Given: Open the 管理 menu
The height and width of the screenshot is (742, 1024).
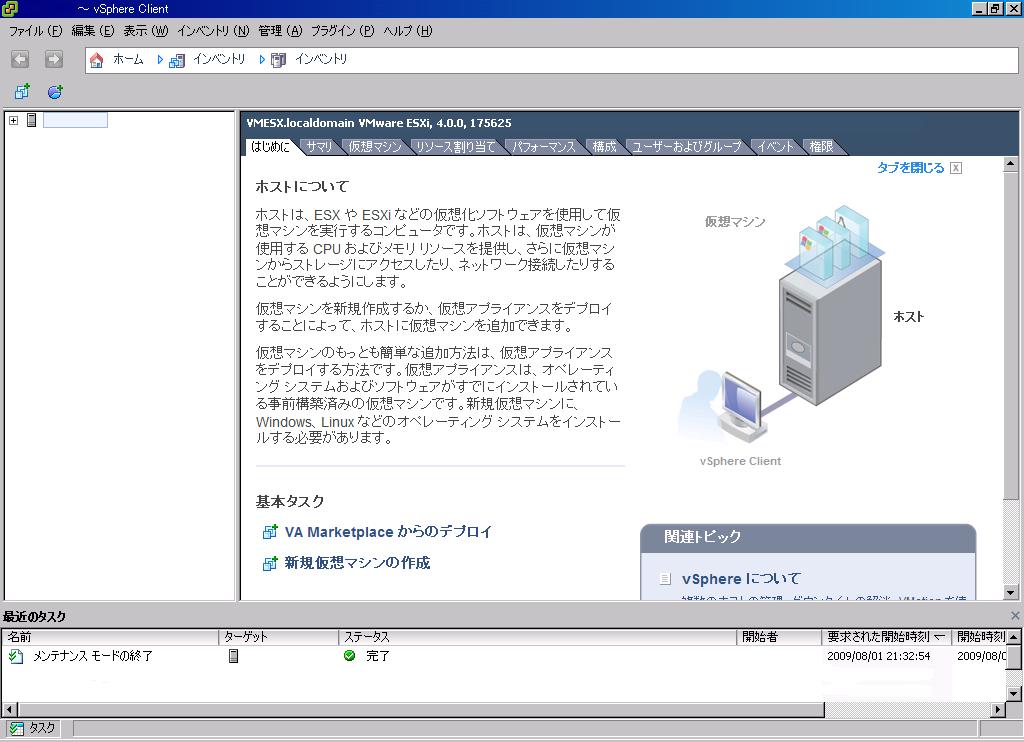Looking at the screenshot, I should click(280, 31).
